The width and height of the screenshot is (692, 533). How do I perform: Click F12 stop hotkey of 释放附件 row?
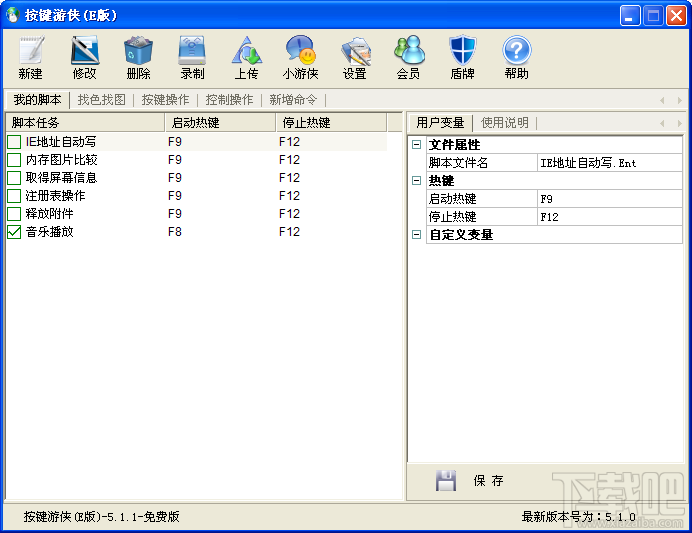click(x=290, y=214)
